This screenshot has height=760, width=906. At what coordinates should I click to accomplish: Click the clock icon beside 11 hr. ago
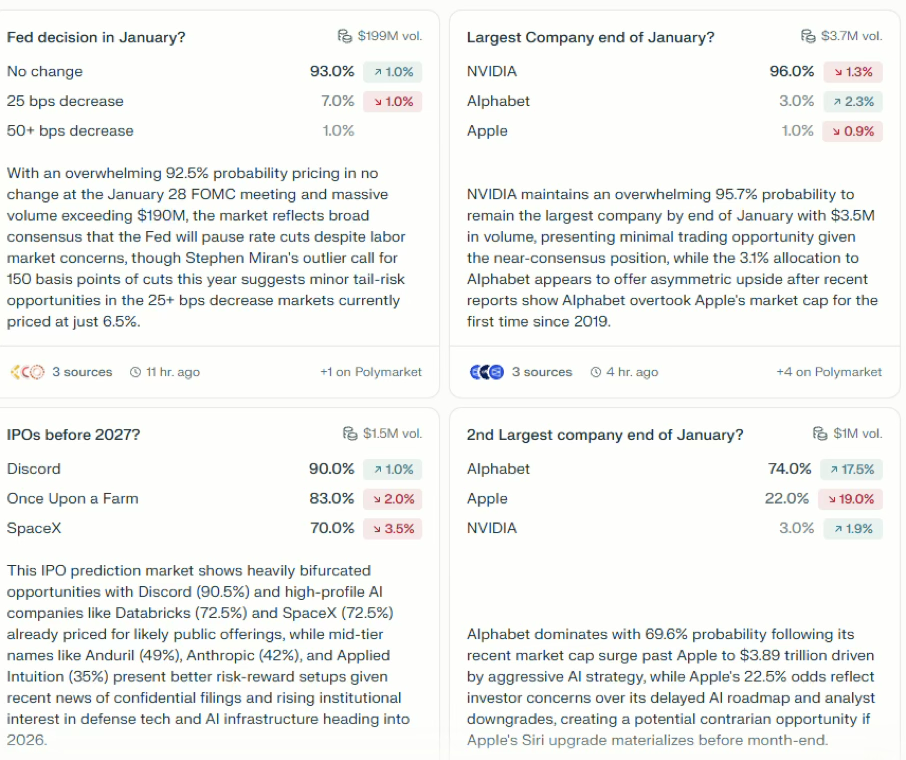pos(136,372)
